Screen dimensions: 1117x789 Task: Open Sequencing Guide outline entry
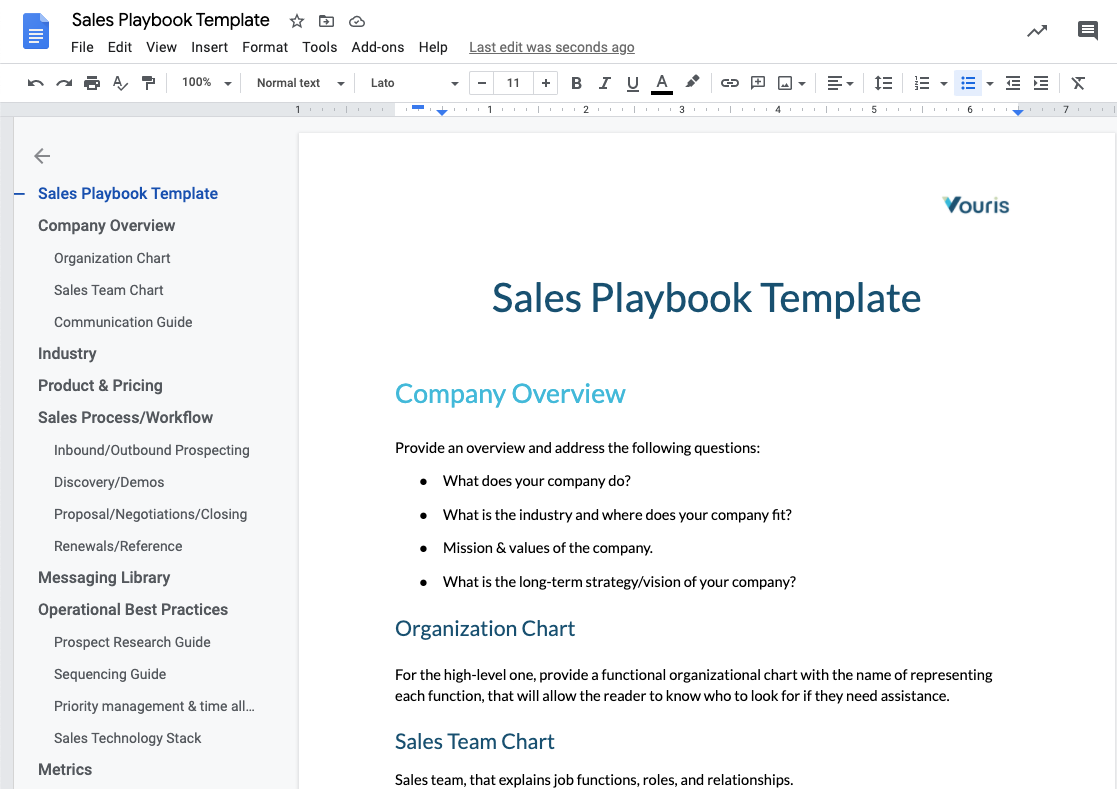pyautogui.click(x=110, y=674)
